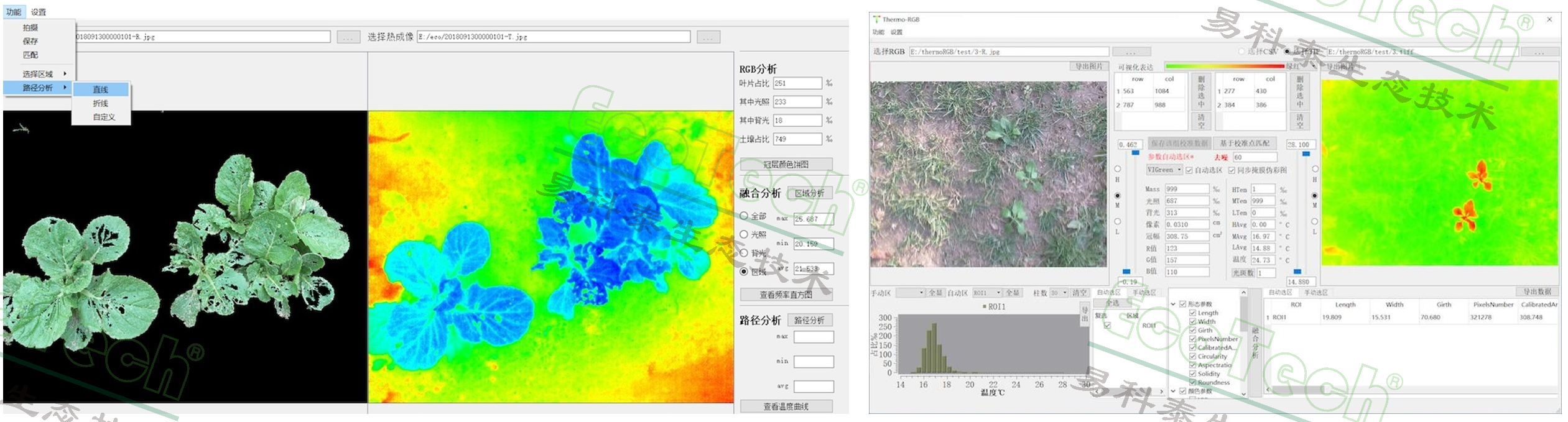The height and width of the screenshot is (422, 1568).
Task: Uncheck the Circularity parameter checkbox
Action: pos(1192,357)
